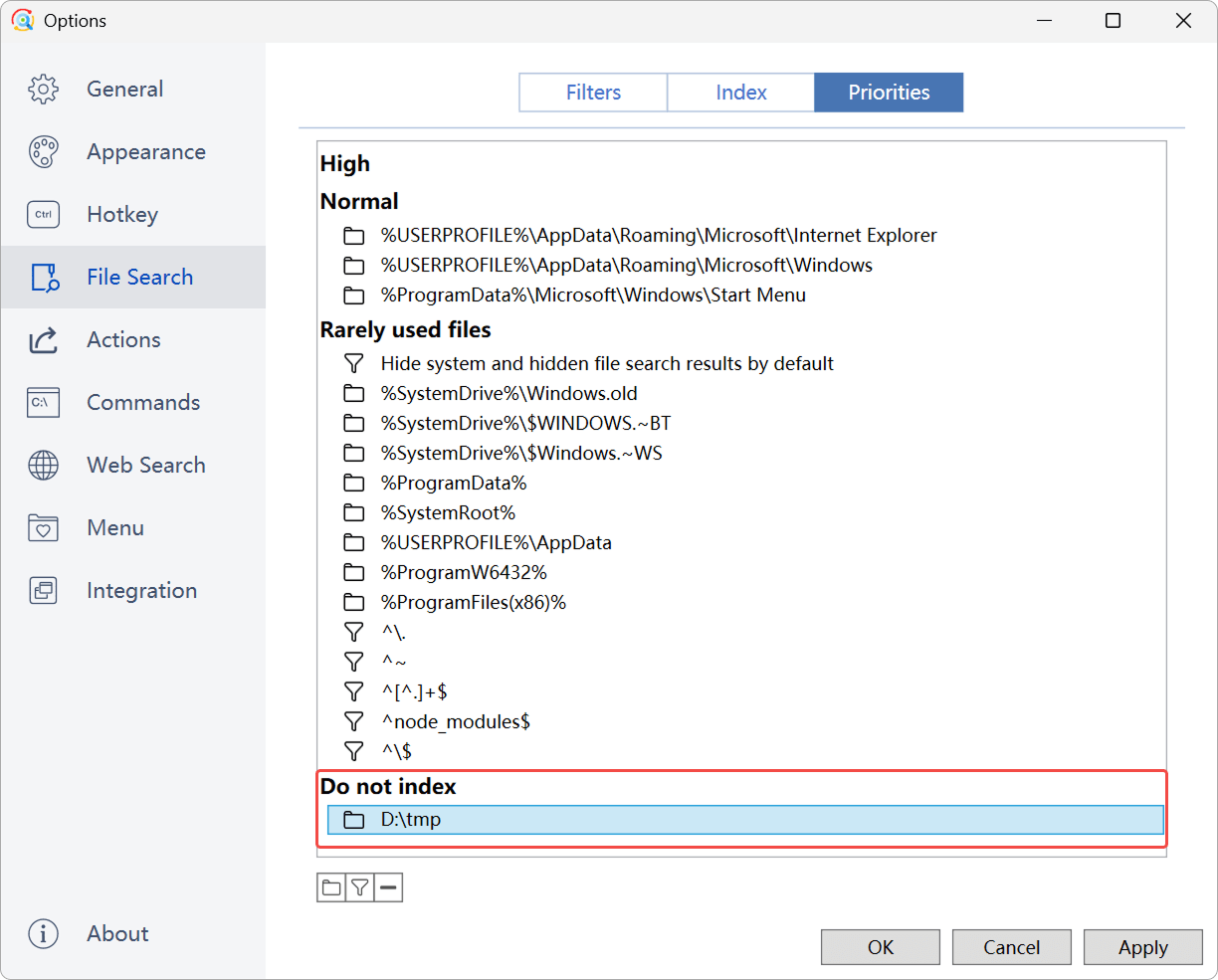Click the Integration sidebar icon
This screenshot has height=980, width=1218.
43,591
